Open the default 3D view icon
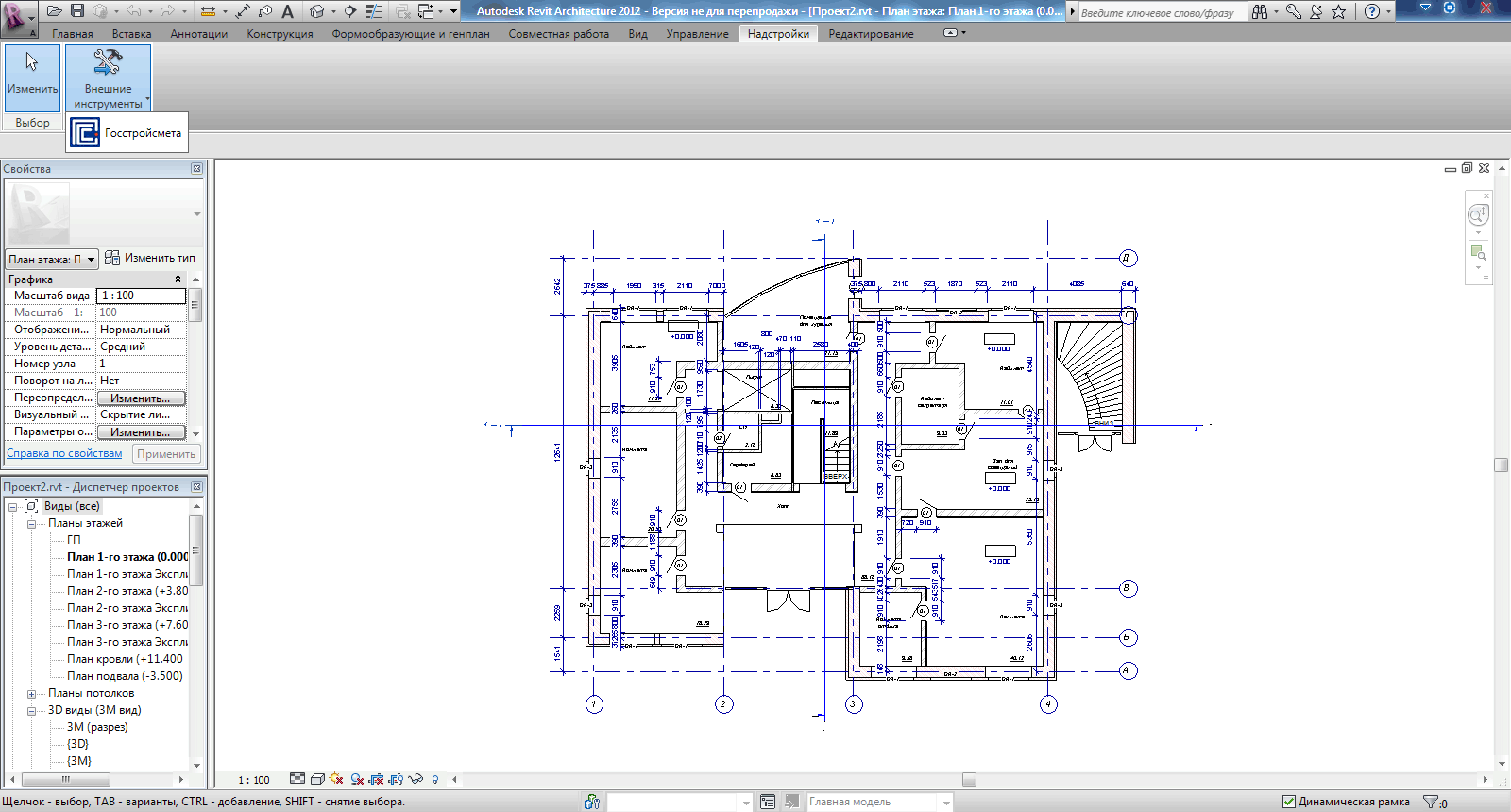 (x=316, y=11)
